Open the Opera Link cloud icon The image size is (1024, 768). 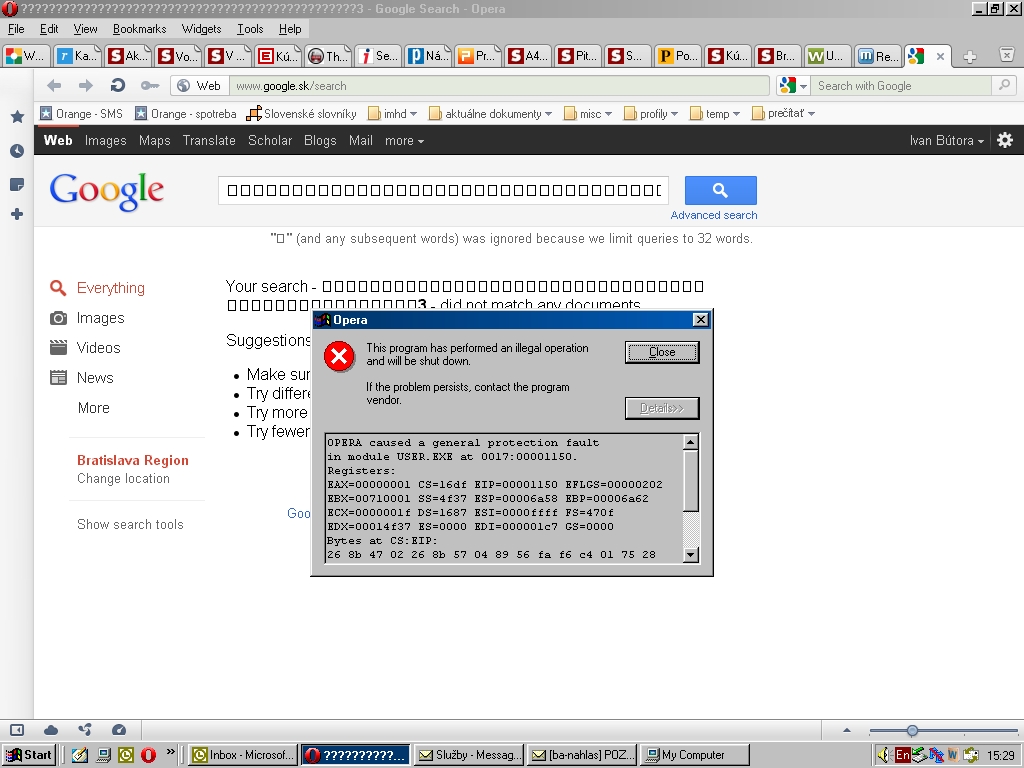51,730
